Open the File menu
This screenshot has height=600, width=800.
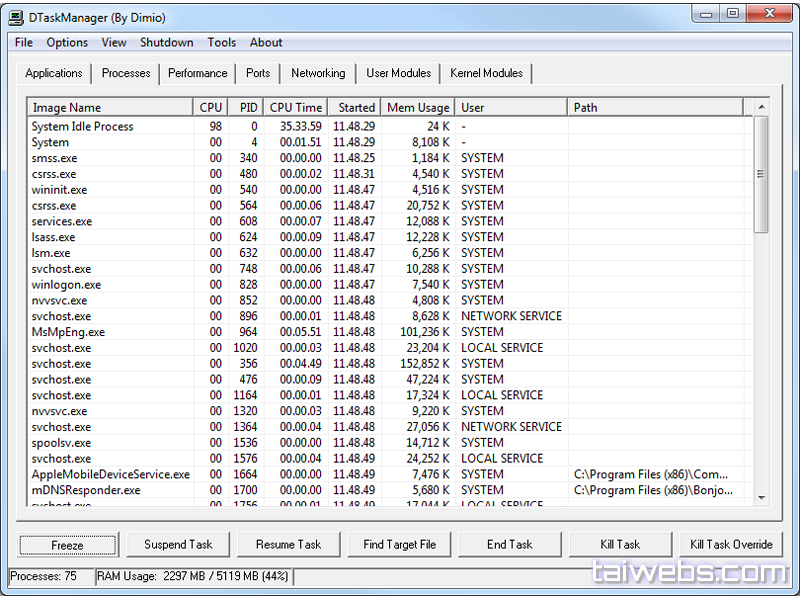pos(24,42)
